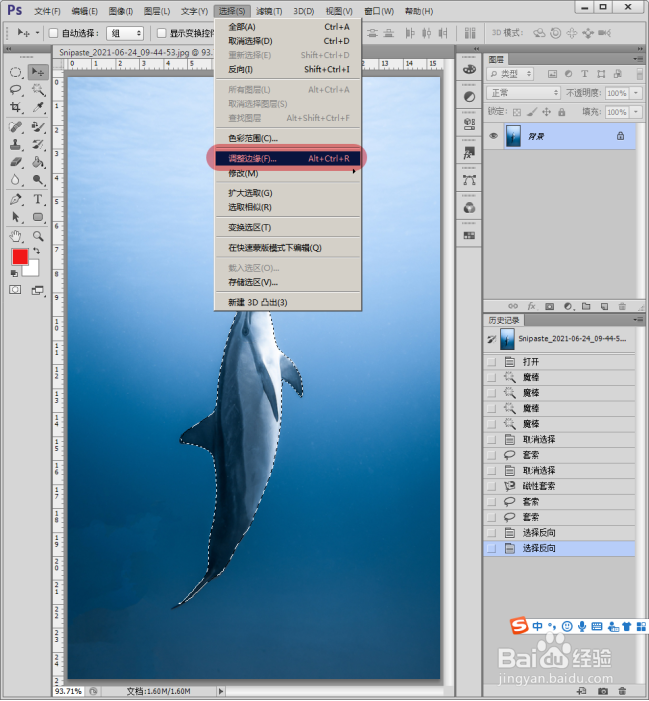The height and width of the screenshot is (701, 649).
Task: Select the 套索 history state below 取消选择
Action: pos(559,455)
